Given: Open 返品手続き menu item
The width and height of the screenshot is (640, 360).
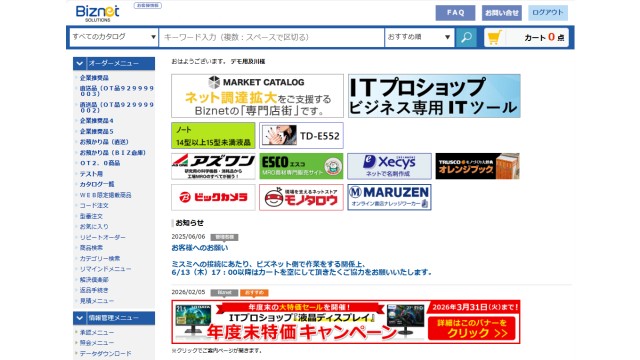Looking at the screenshot, I should coord(94,290).
